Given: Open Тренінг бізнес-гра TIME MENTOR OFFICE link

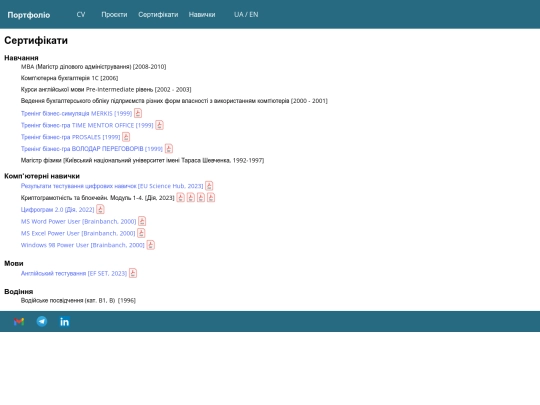Looking at the screenshot, I should tap(87, 125).
